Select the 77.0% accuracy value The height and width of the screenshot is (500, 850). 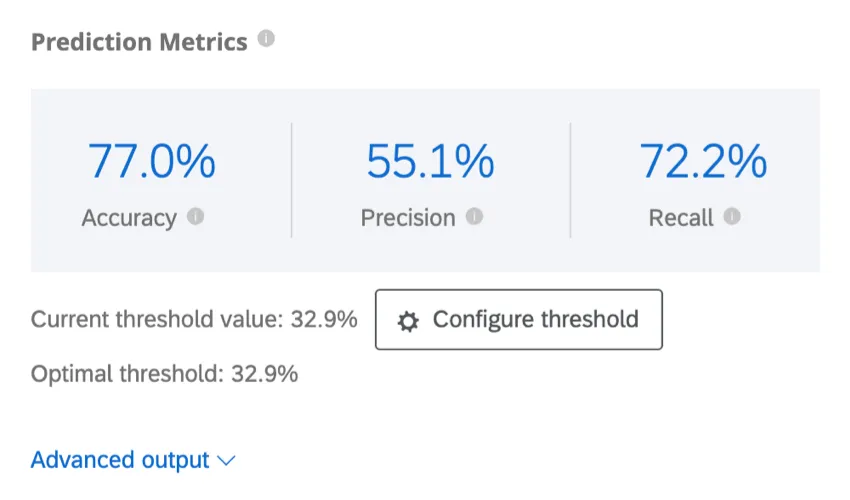point(152,161)
